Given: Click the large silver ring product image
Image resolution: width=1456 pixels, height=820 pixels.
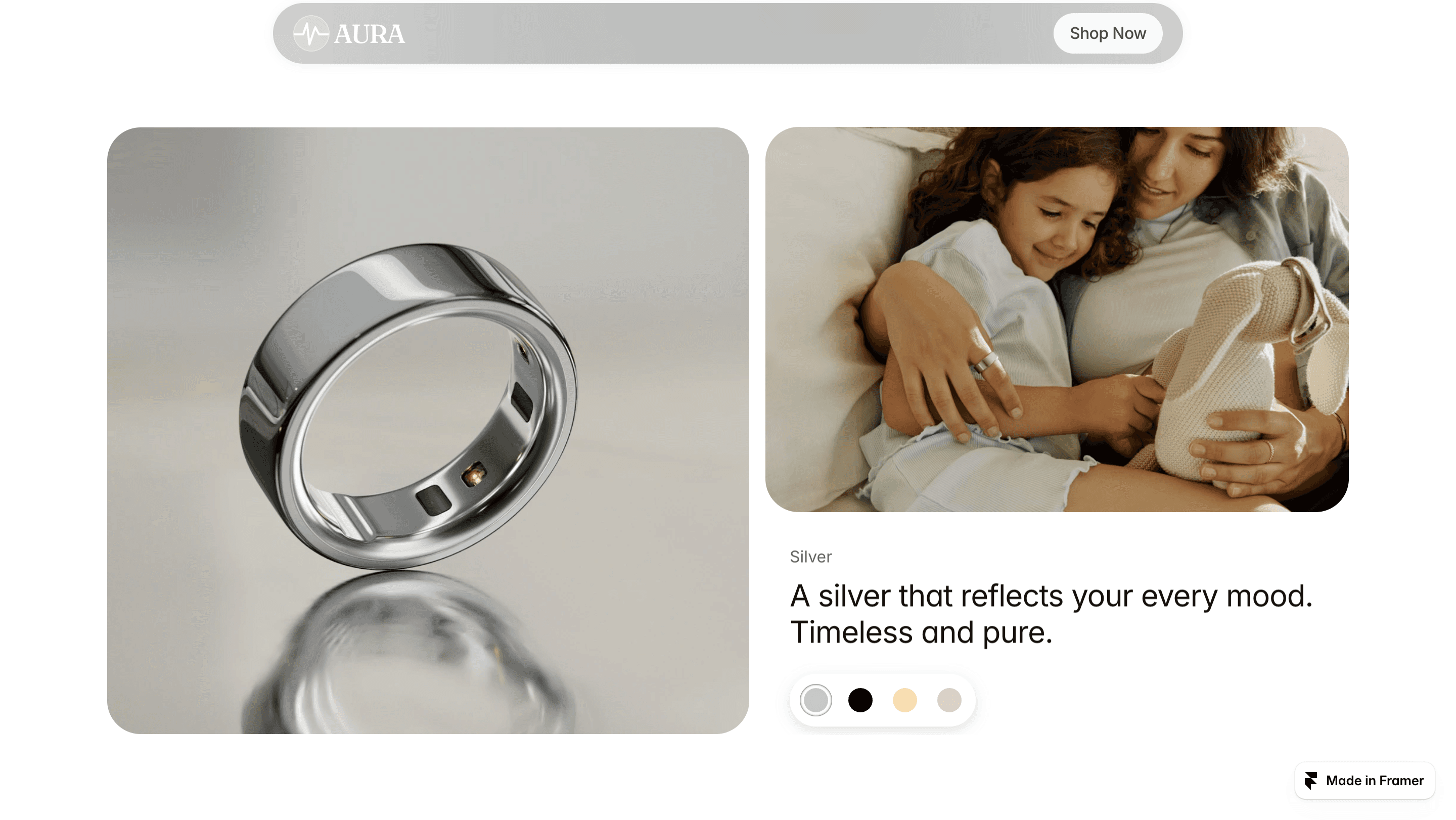Looking at the screenshot, I should pyautogui.click(x=428, y=431).
